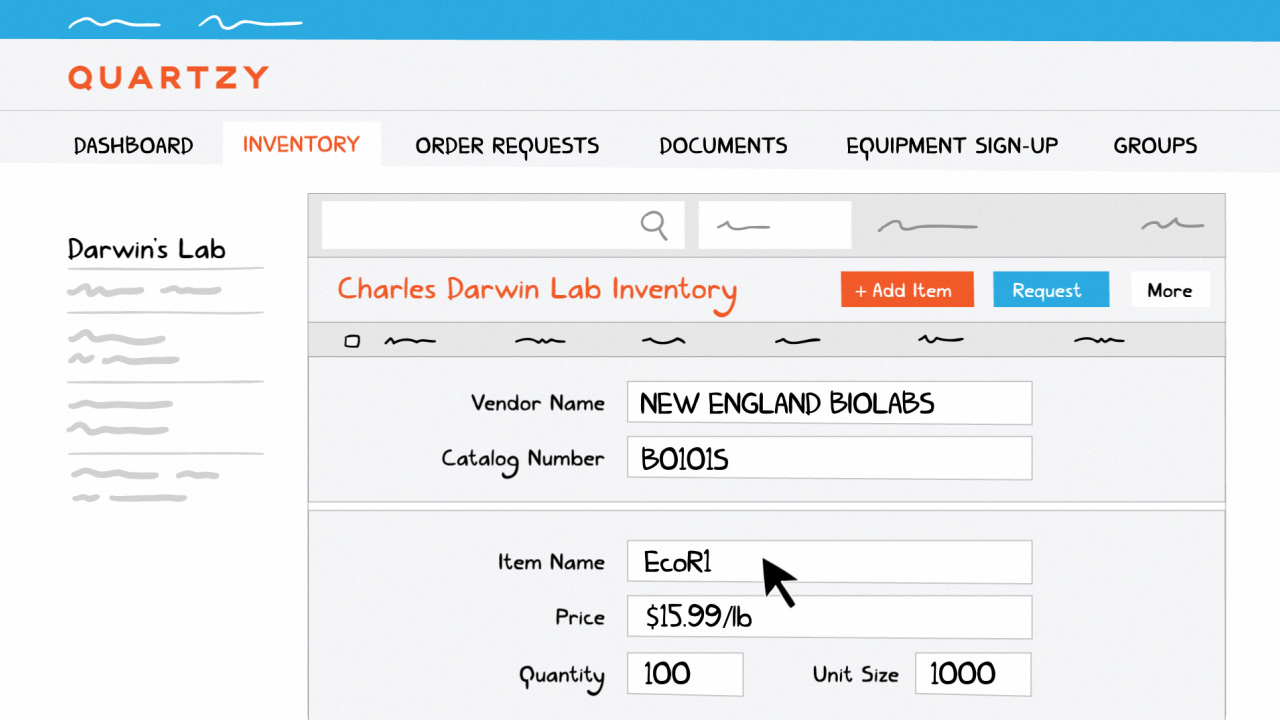Go to the Documents tab

click(723, 146)
